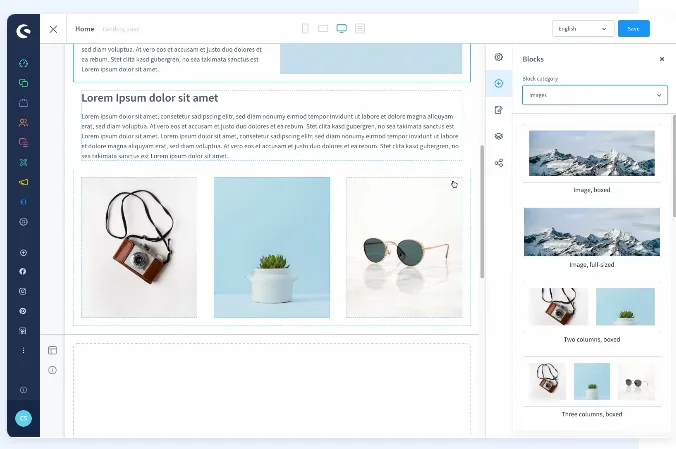Open the layers navigator icon in right toolbar
Viewport: 676px width, 449px height.
pos(499,136)
